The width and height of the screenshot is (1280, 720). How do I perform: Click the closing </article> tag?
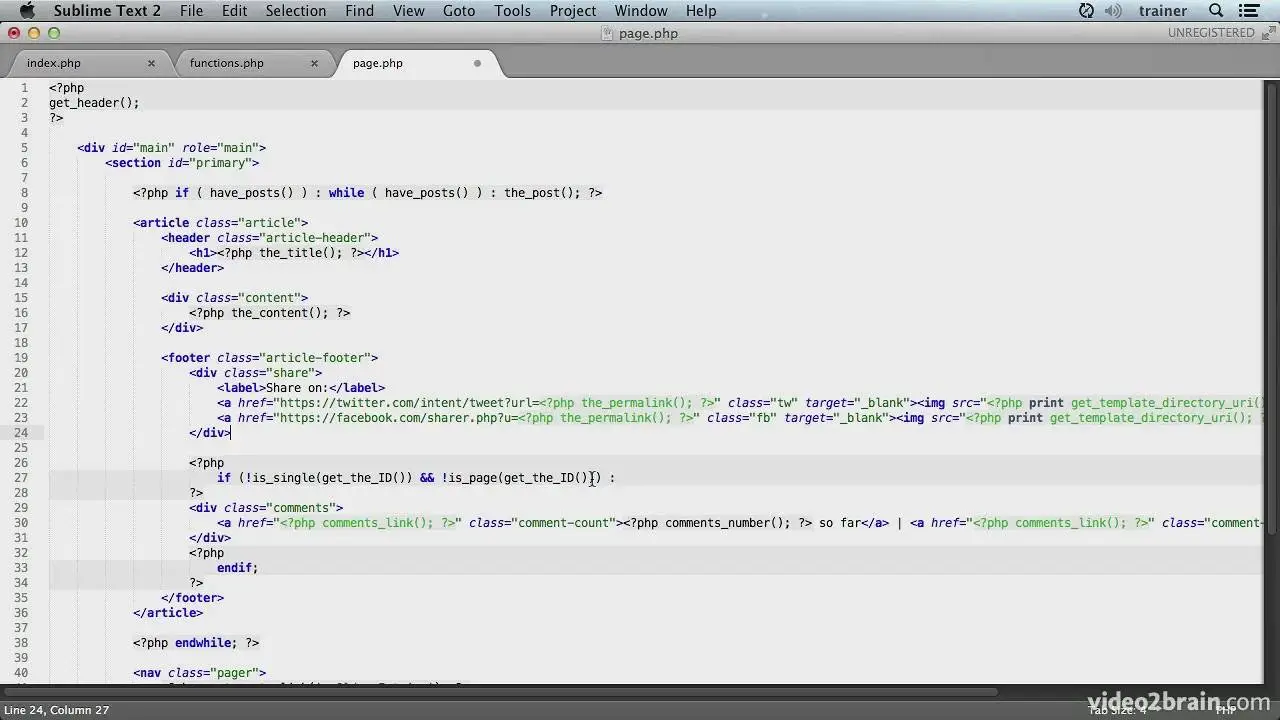pyautogui.click(x=168, y=613)
